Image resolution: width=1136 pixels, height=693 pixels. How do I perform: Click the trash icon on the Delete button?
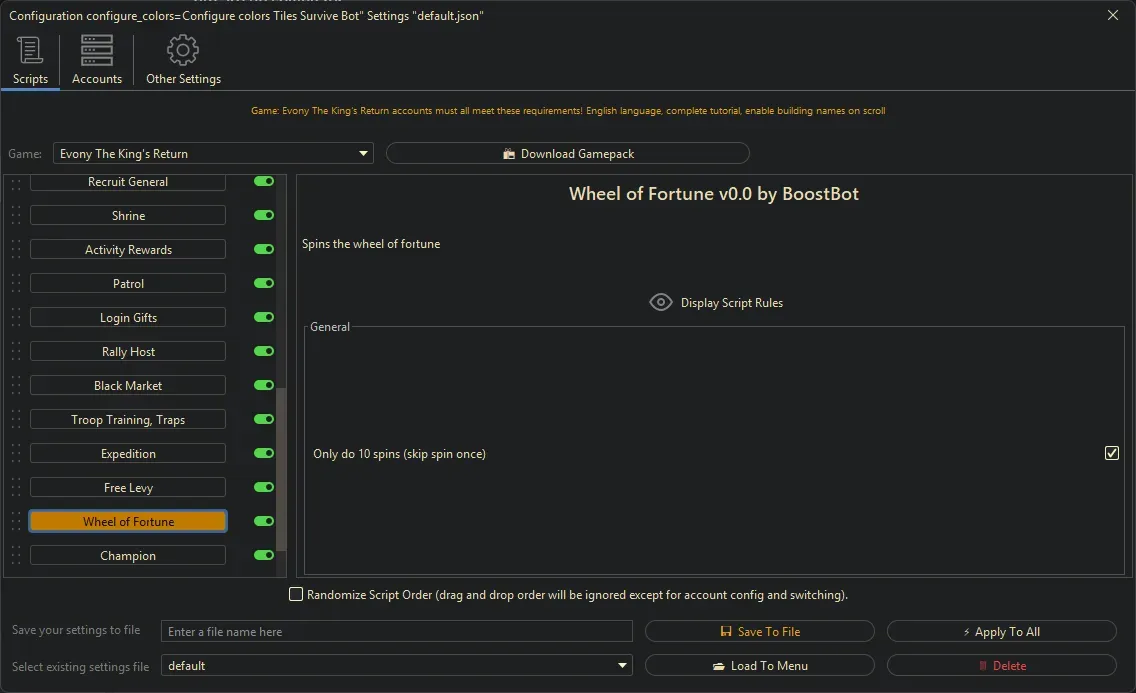[x=985, y=665]
